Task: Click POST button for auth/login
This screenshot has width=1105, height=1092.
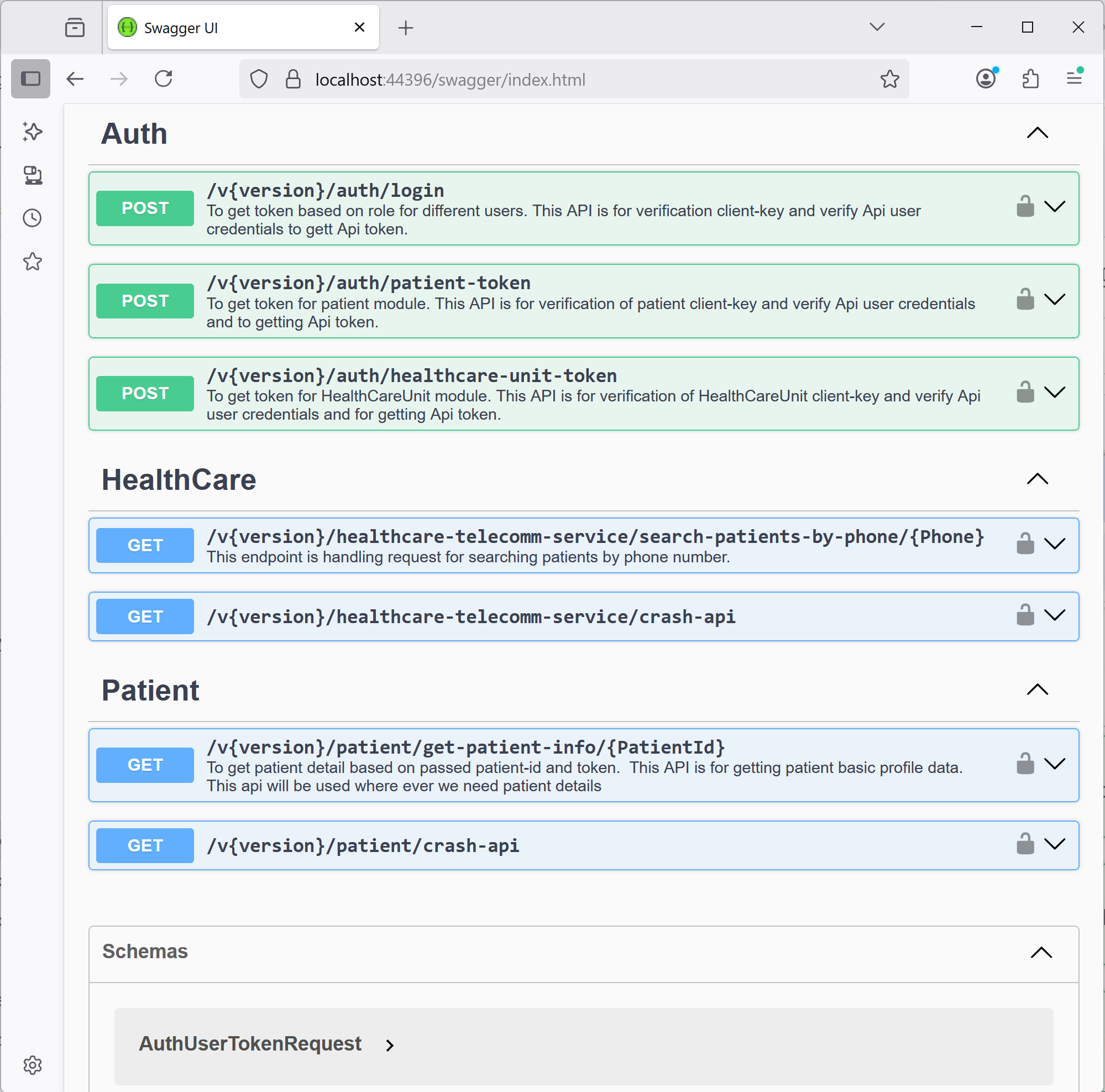Action: 145,208
